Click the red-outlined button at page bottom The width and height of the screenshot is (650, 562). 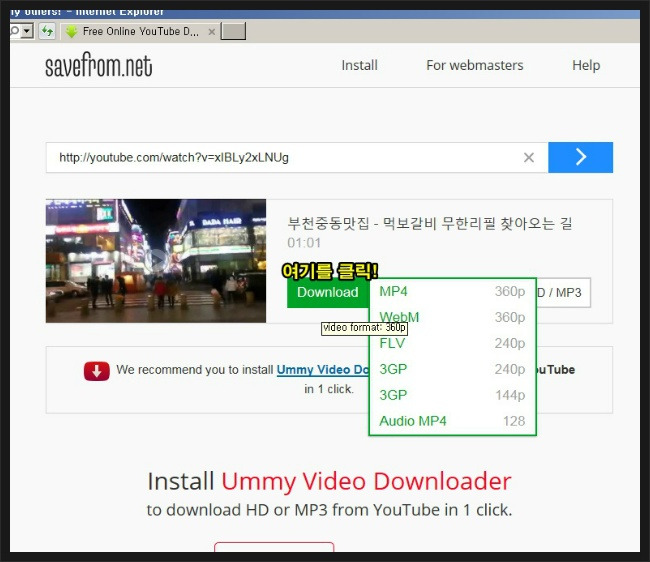274,547
